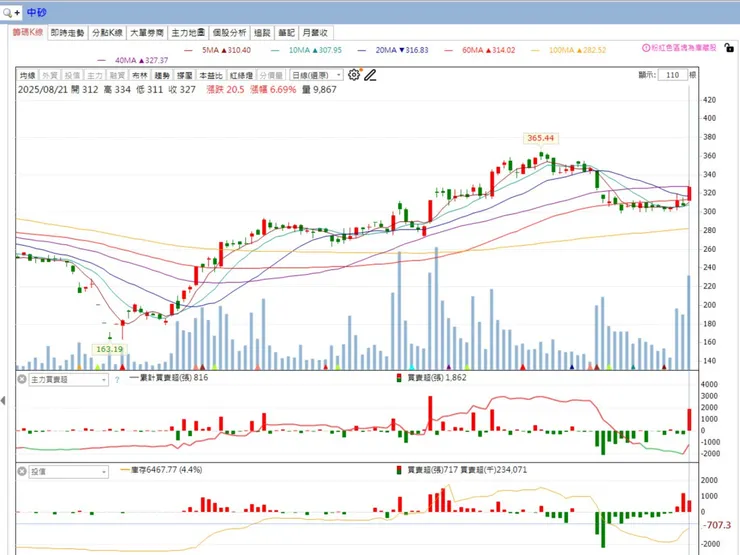Switch to the 即時走勢 tab
Screen dimensions: 740x555
pyautogui.click(x=67, y=33)
